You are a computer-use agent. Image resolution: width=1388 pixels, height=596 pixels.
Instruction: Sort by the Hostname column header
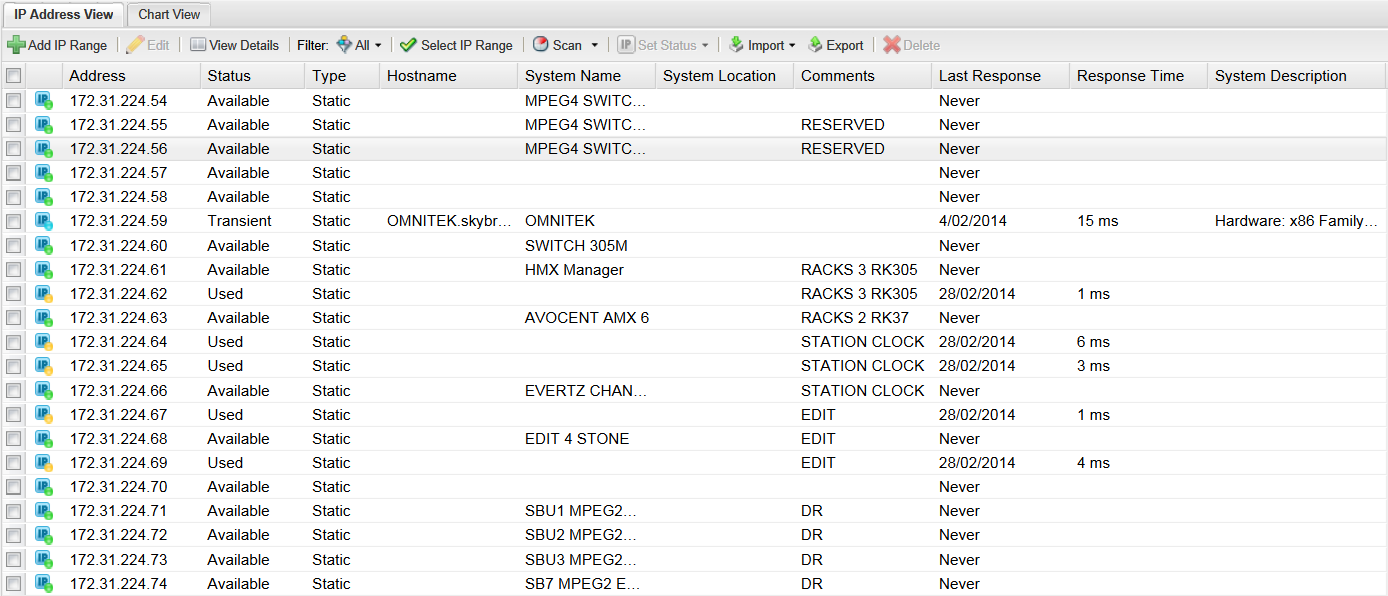[x=449, y=76]
